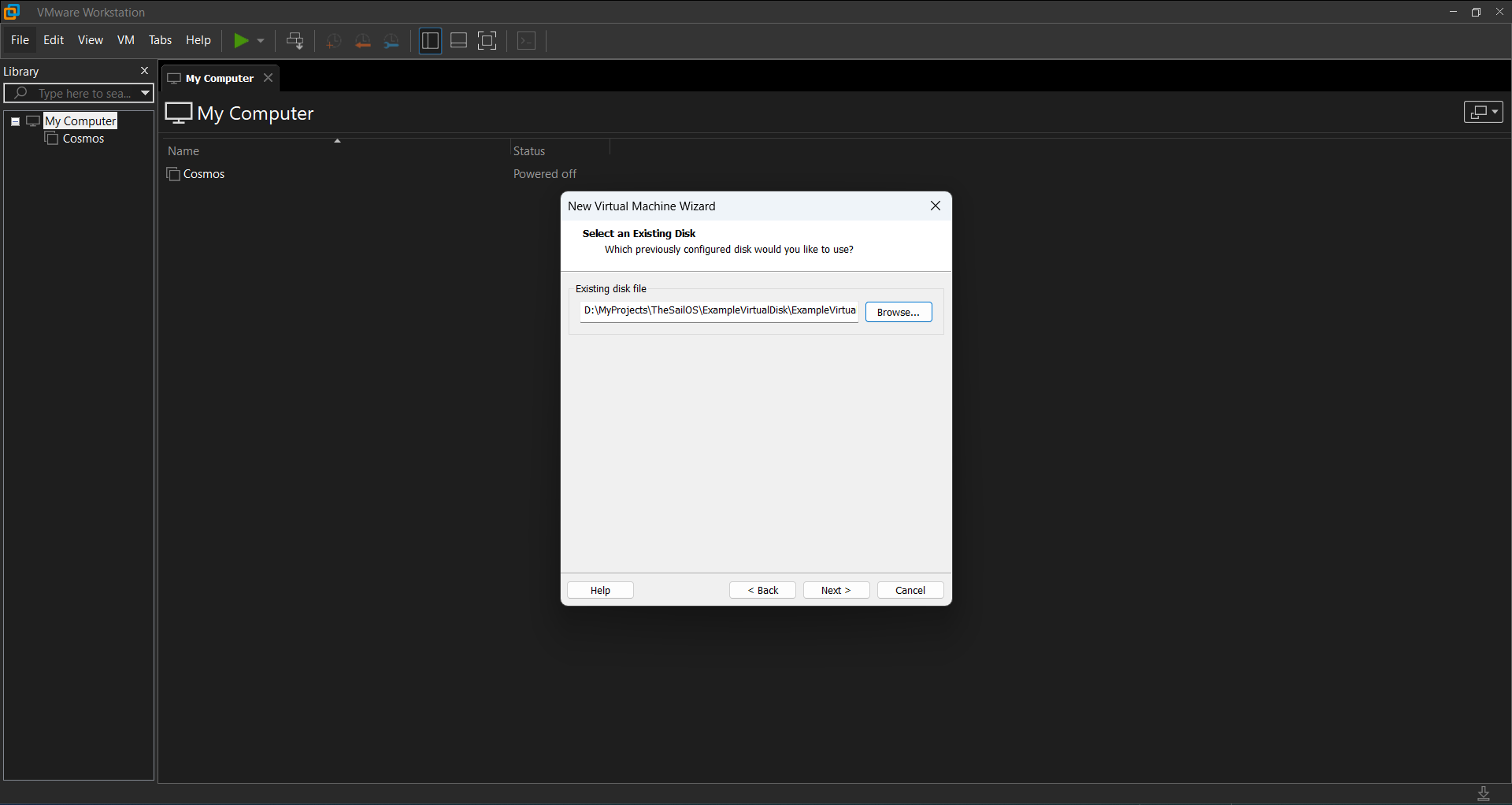Open the VM menu

point(126,40)
